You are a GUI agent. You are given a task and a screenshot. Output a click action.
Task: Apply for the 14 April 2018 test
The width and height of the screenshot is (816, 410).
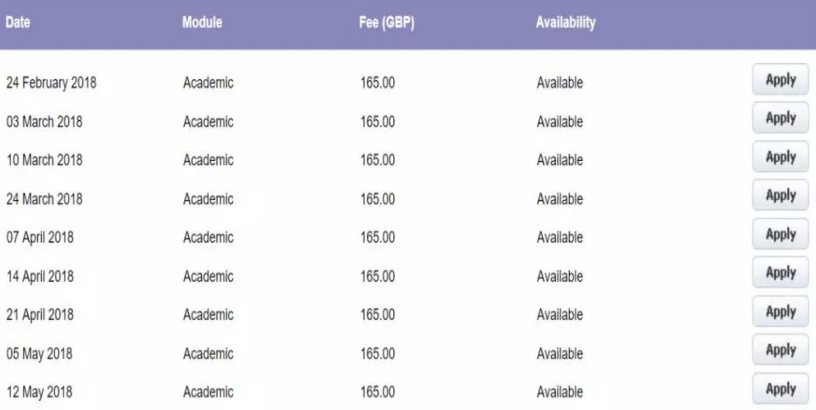click(x=780, y=272)
